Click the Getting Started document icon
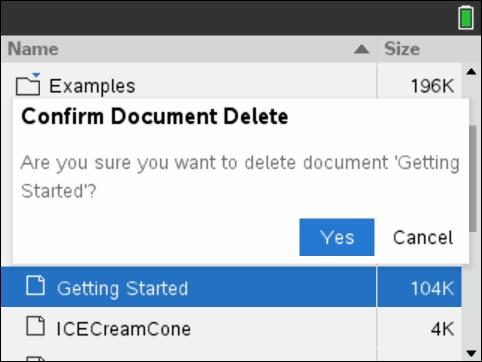Image resolution: width=482 pixels, height=362 pixels. coord(35,286)
